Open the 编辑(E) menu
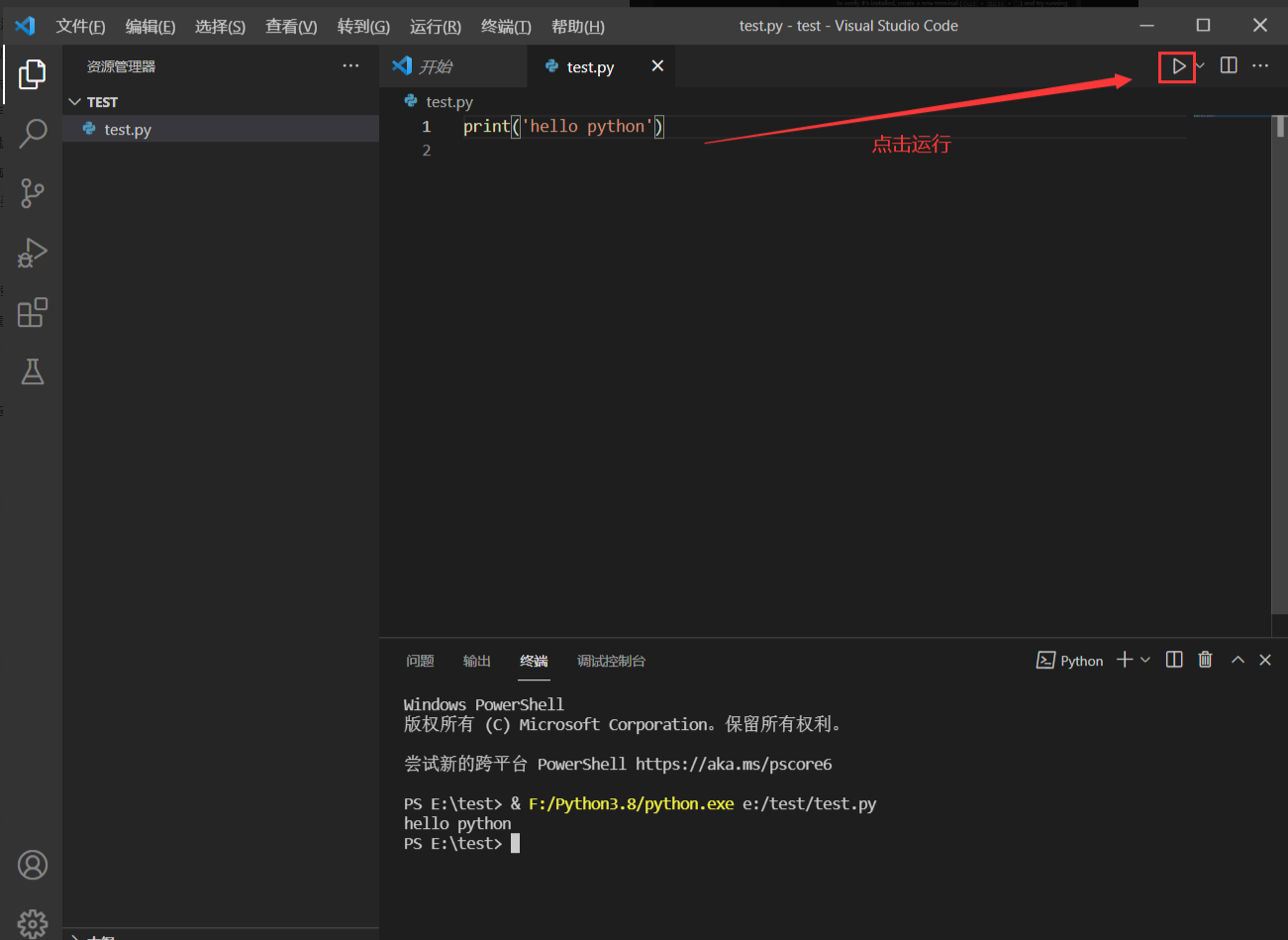Viewport: 1288px width, 940px height. click(150, 26)
